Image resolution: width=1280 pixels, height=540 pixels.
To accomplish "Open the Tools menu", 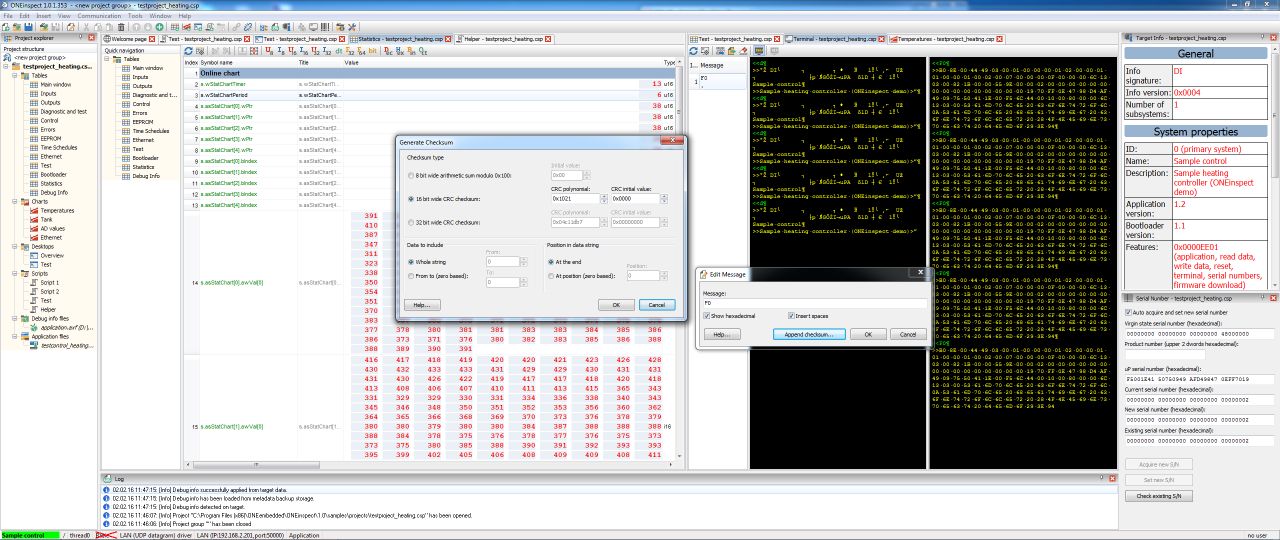I will (x=135, y=16).
